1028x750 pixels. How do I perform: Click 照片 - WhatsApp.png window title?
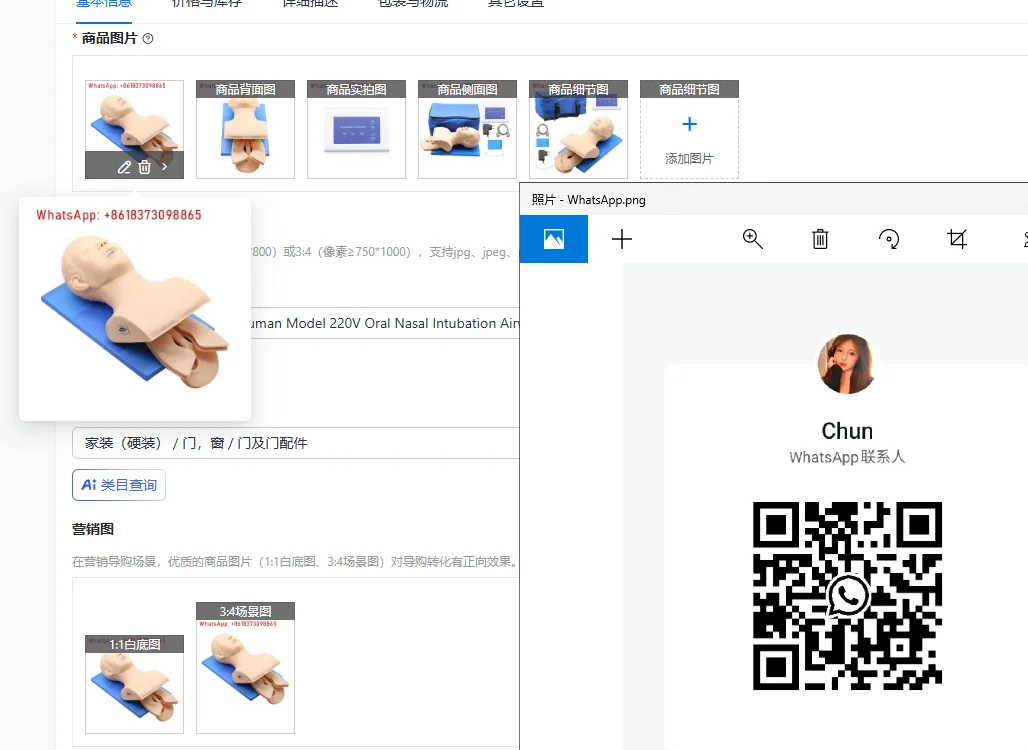coord(588,200)
